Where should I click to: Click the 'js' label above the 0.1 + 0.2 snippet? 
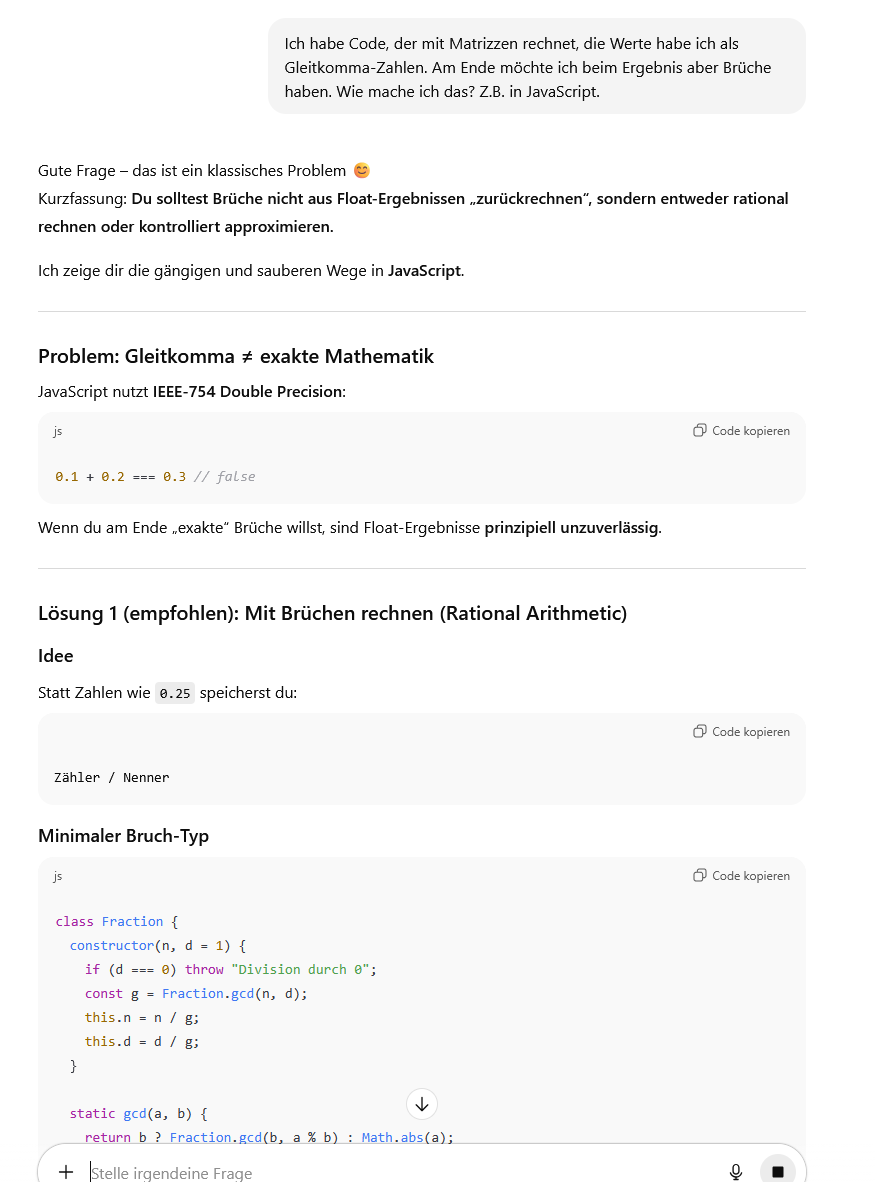58,431
